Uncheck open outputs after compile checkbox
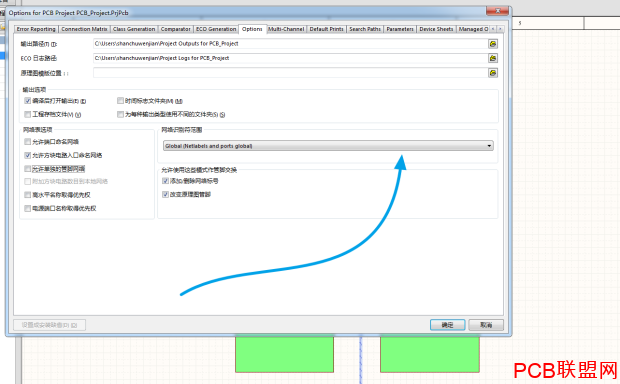The height and width of the screenshot is (384, 620). pyautogui.click(x=27, y=101)
